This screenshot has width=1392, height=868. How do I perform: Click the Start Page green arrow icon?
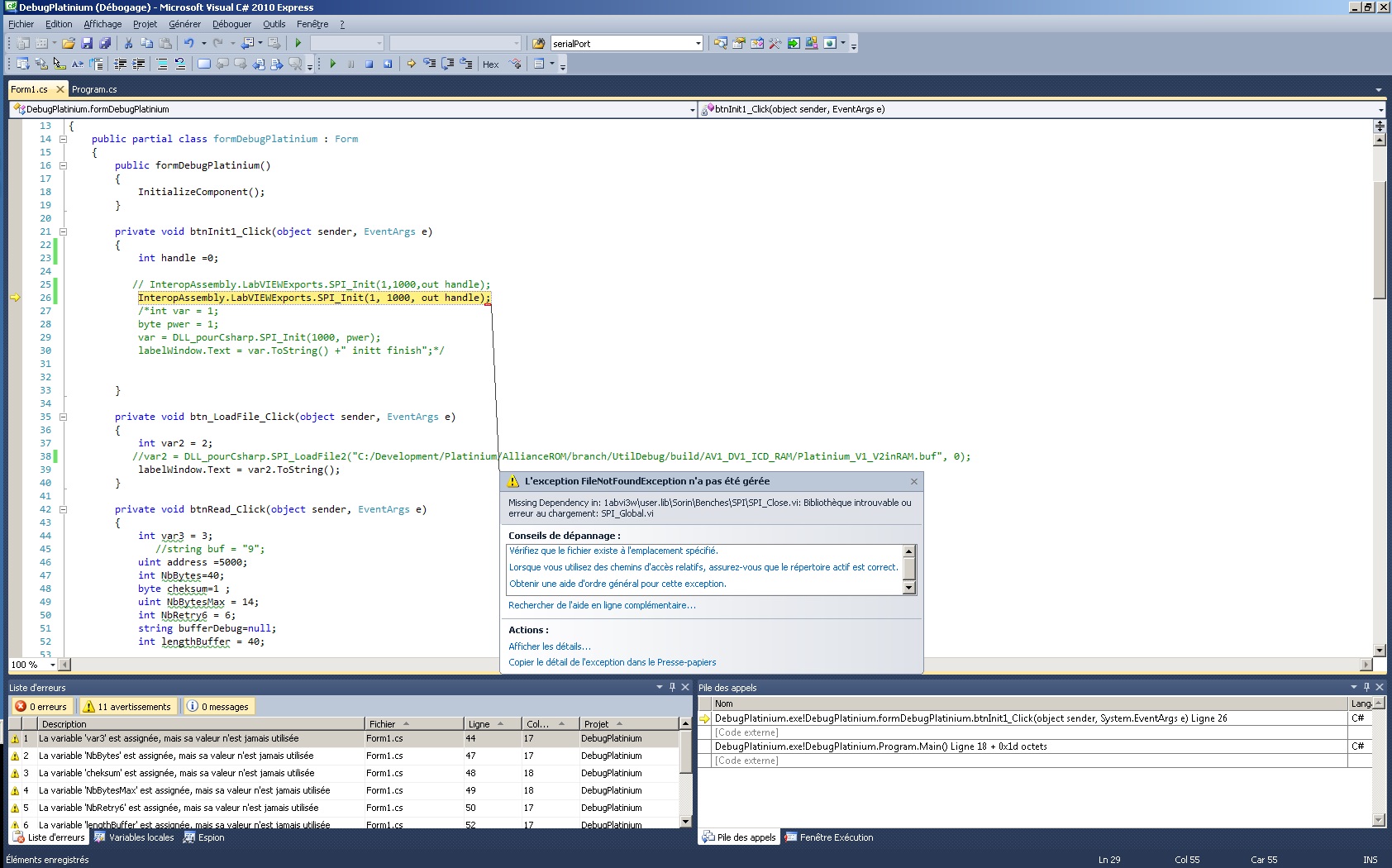(x=794, y=43)
